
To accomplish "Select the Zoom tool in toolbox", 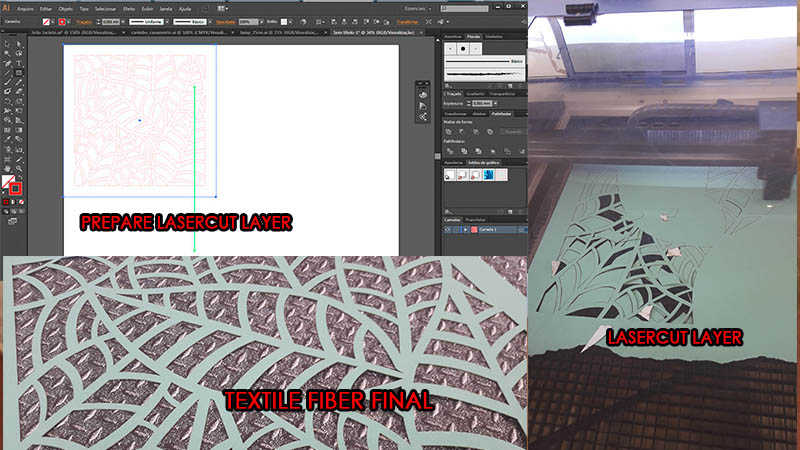I will pyautogui.click(x=19, y=168).
